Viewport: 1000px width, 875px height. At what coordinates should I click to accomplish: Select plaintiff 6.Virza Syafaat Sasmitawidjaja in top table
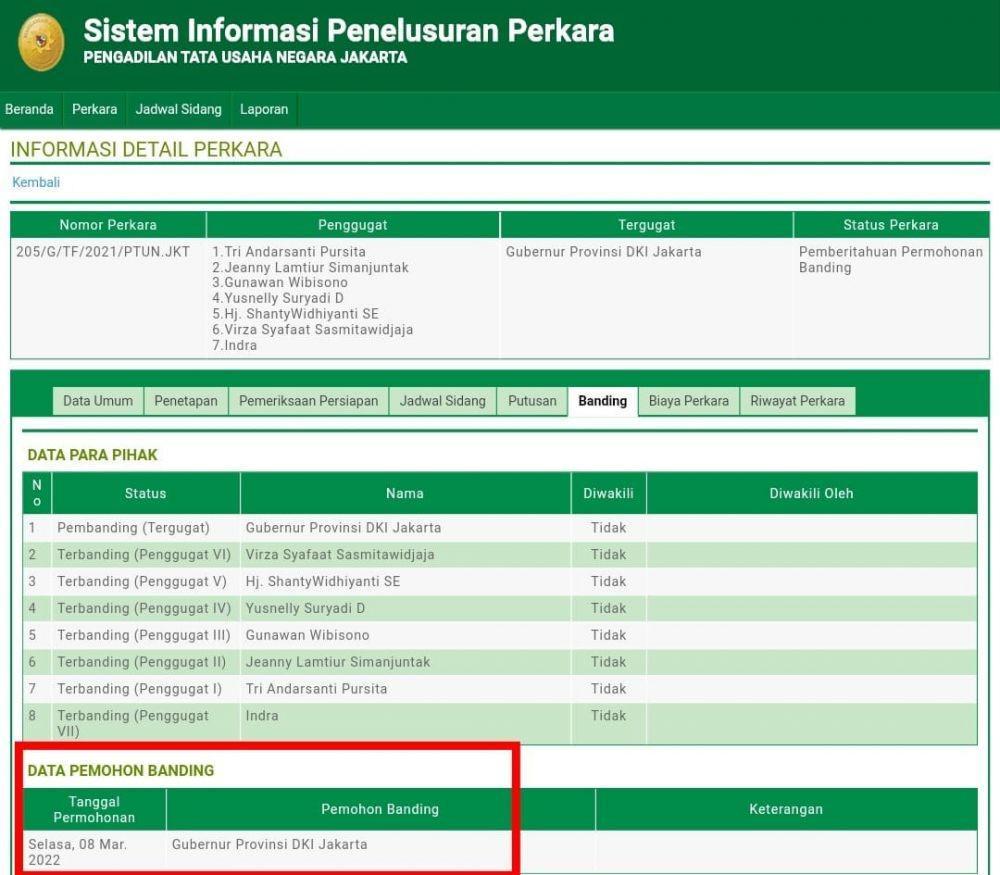tap(312, 330)
